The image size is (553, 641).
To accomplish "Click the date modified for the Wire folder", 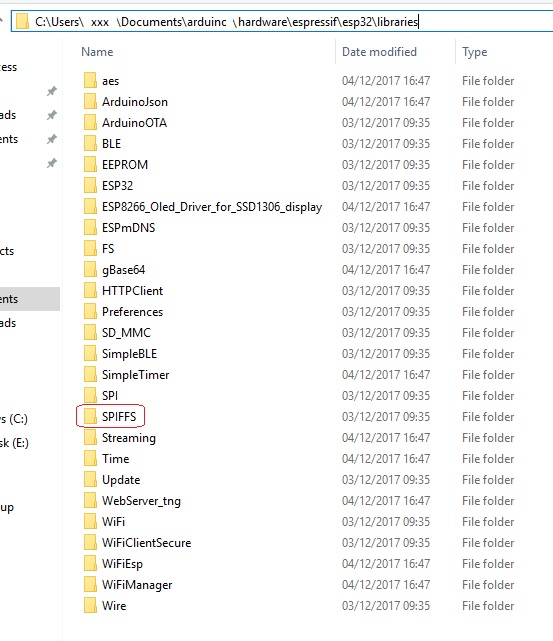I will (386, 605).
